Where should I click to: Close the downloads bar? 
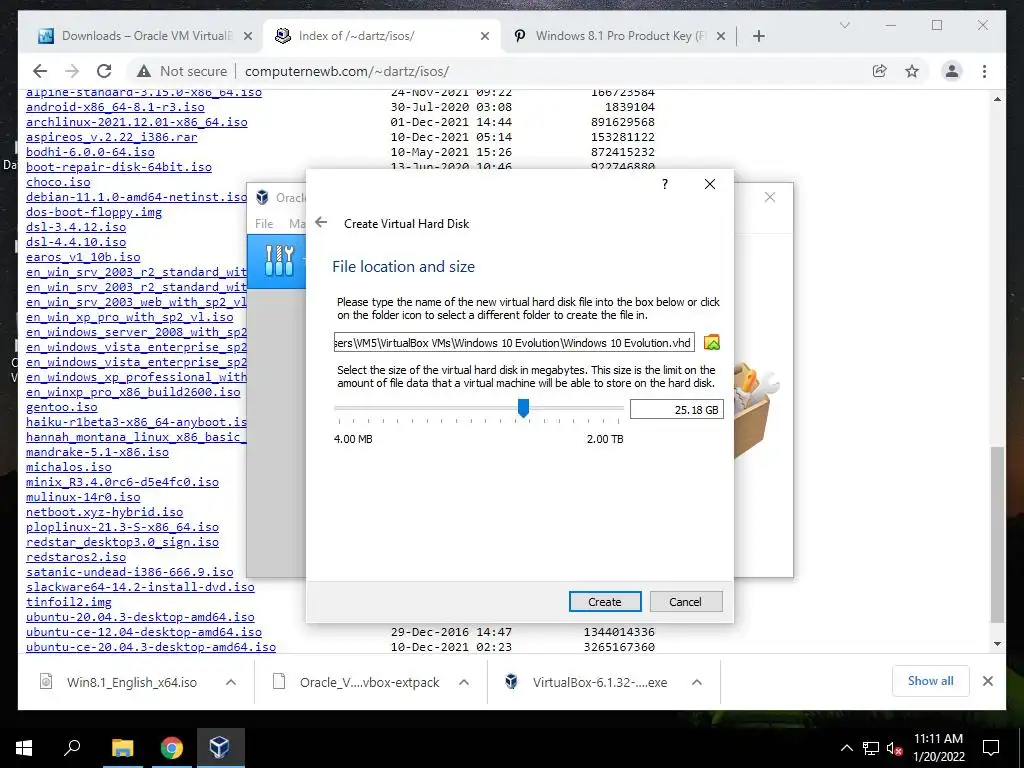[988, 681]
